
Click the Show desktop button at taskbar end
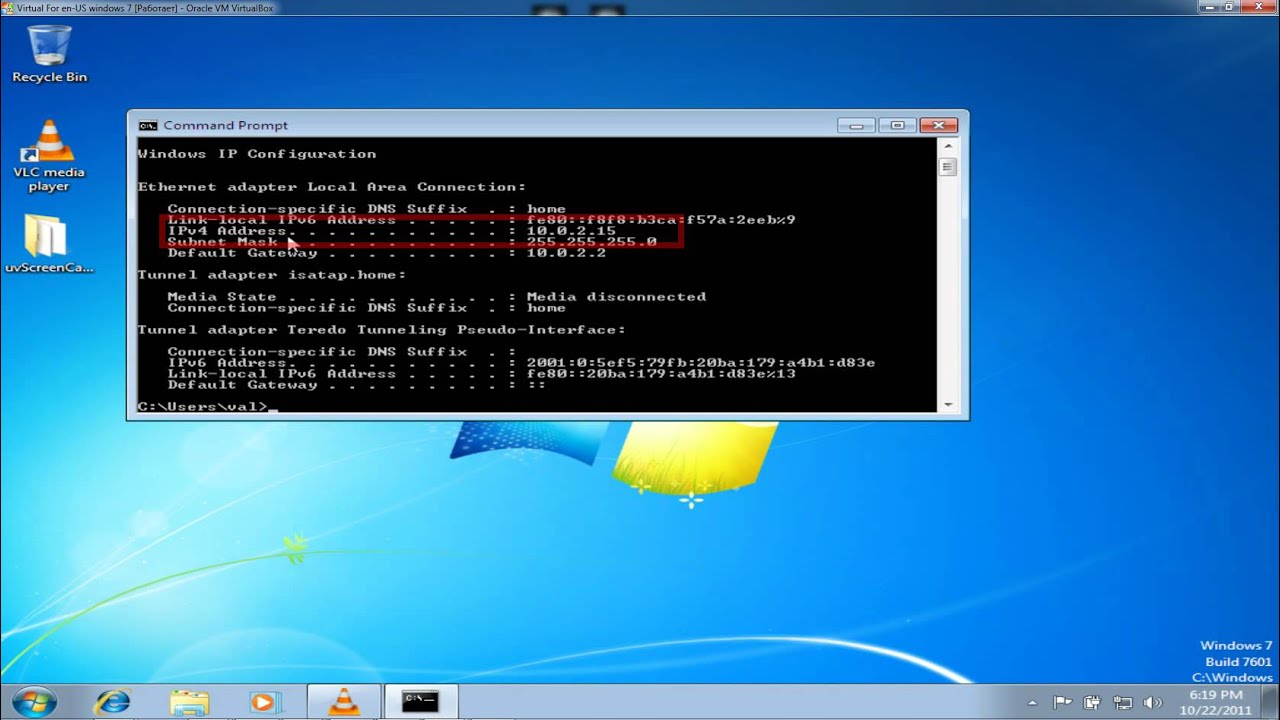click(1272, 702)
